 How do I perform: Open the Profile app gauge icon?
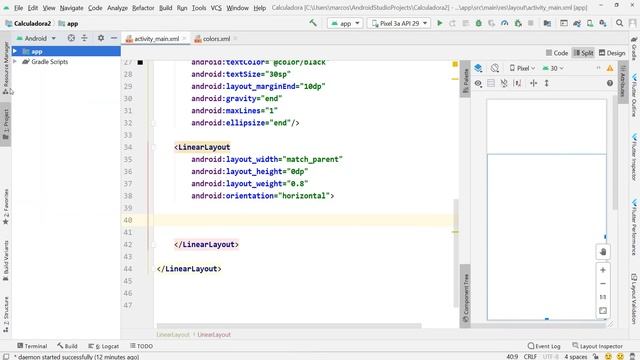[504, 23]
